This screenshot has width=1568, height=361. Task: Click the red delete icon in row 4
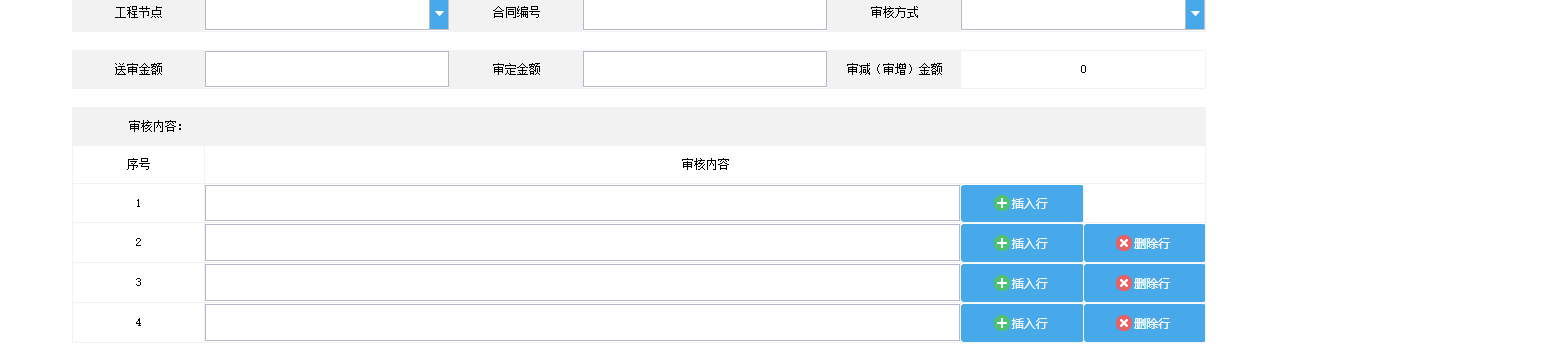(x=1124, y=323)
